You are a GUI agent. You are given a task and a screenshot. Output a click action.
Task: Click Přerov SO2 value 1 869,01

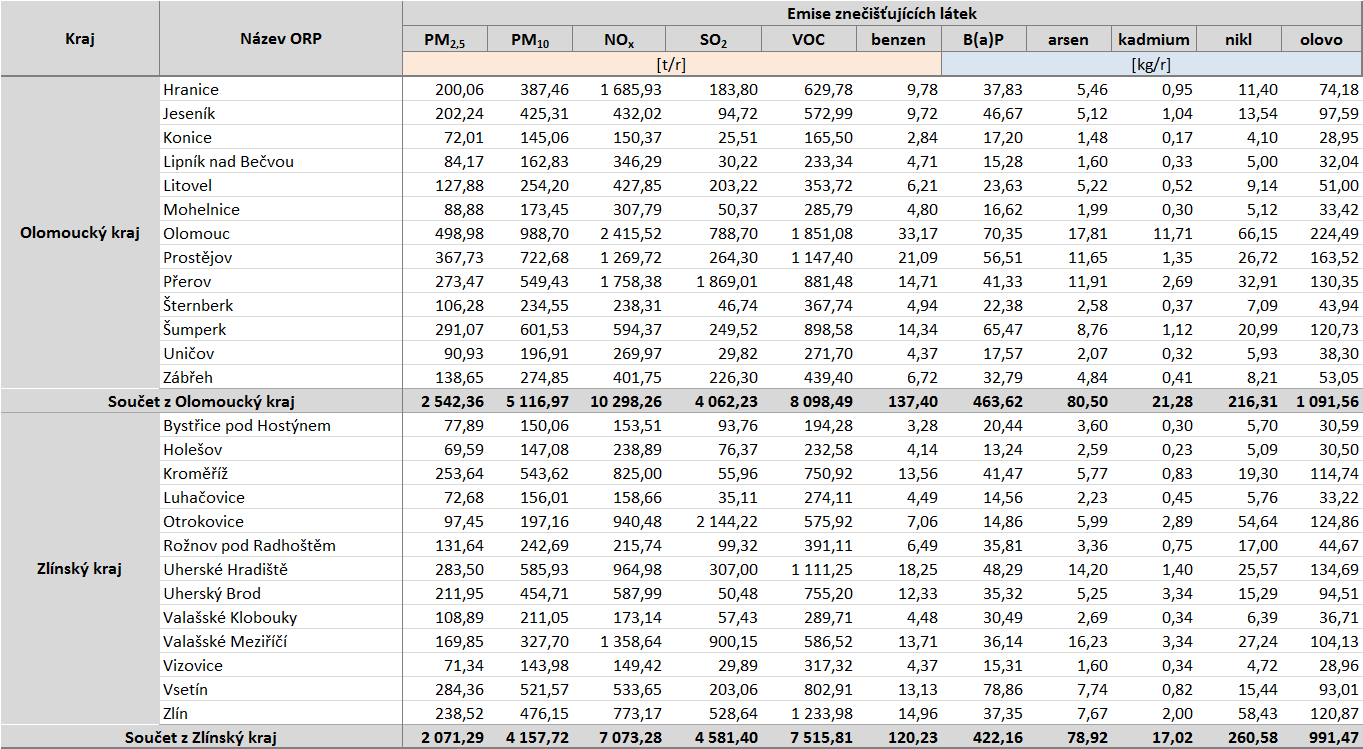[x=726, y=281]
